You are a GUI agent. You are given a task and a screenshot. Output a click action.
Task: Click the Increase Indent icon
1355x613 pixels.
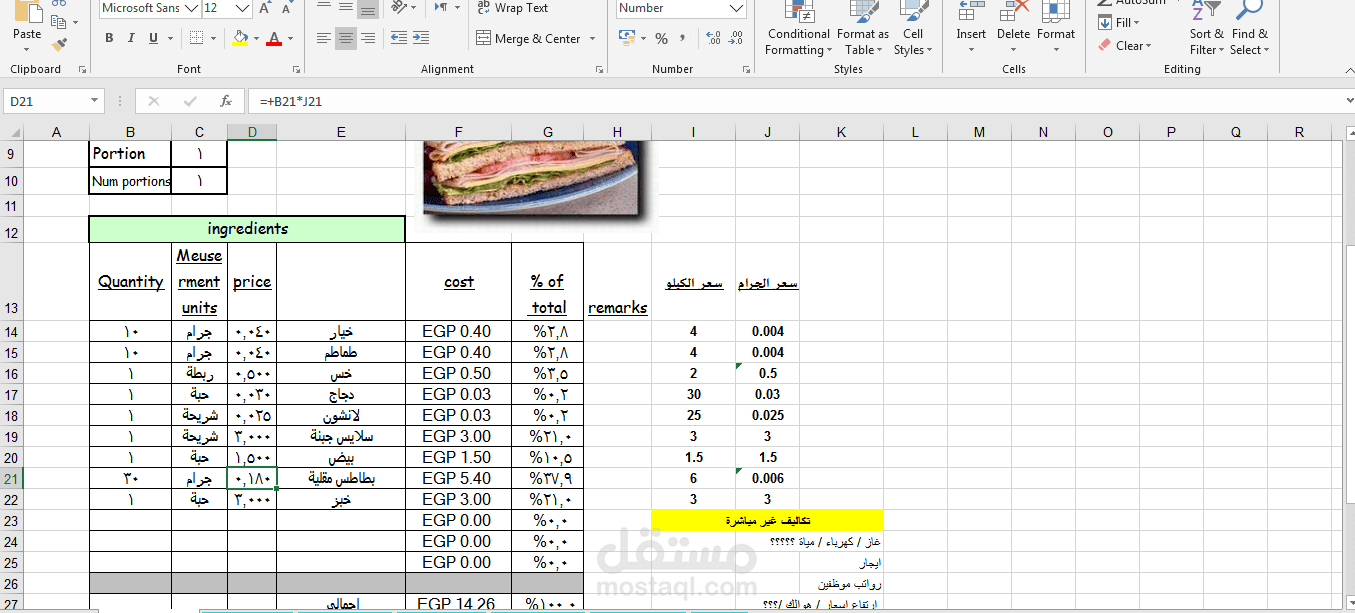pos(421,38)
